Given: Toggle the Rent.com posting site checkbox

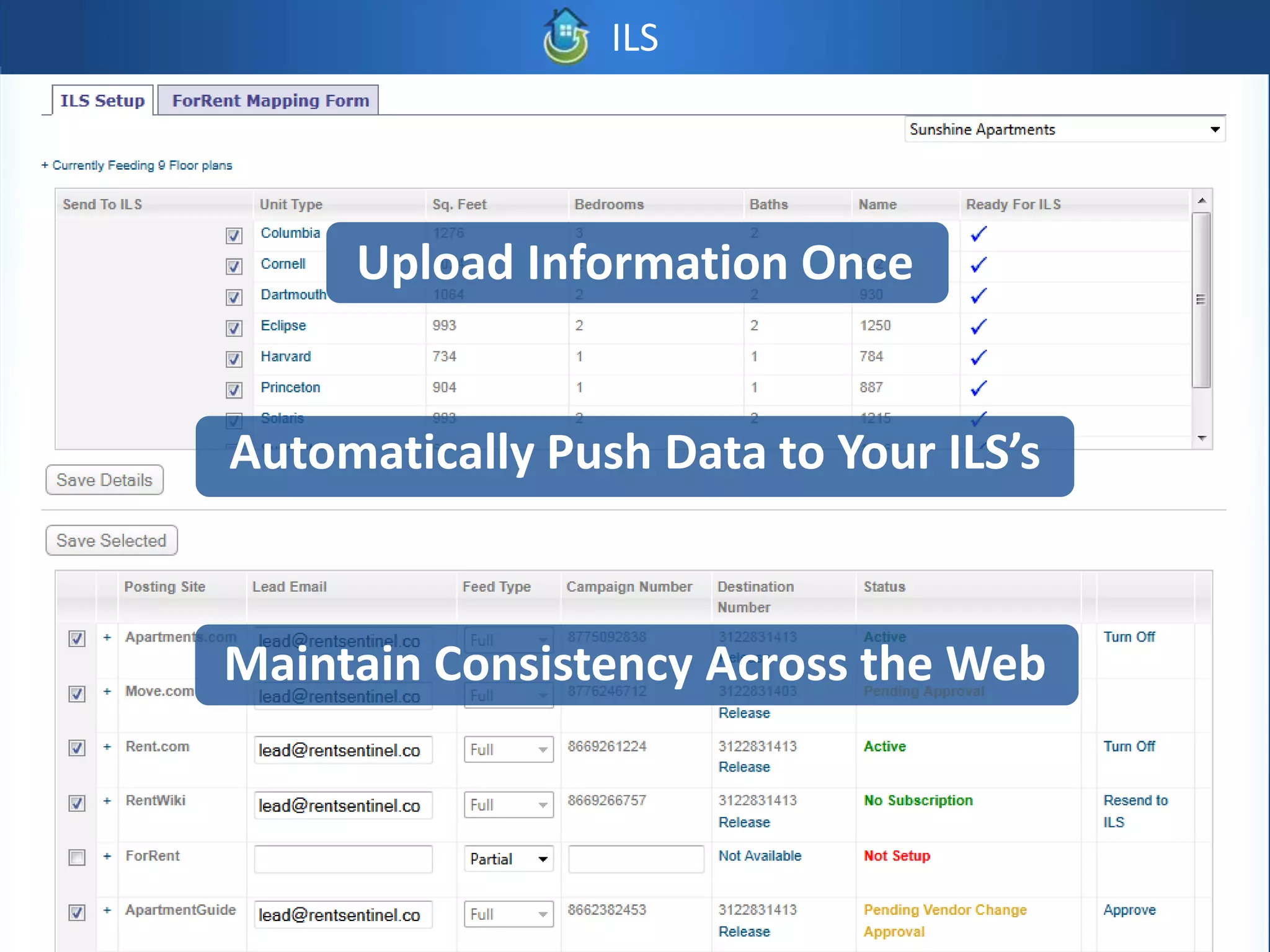Looking at the screenshot, I should pyautogui.click(x=77, y=748).
